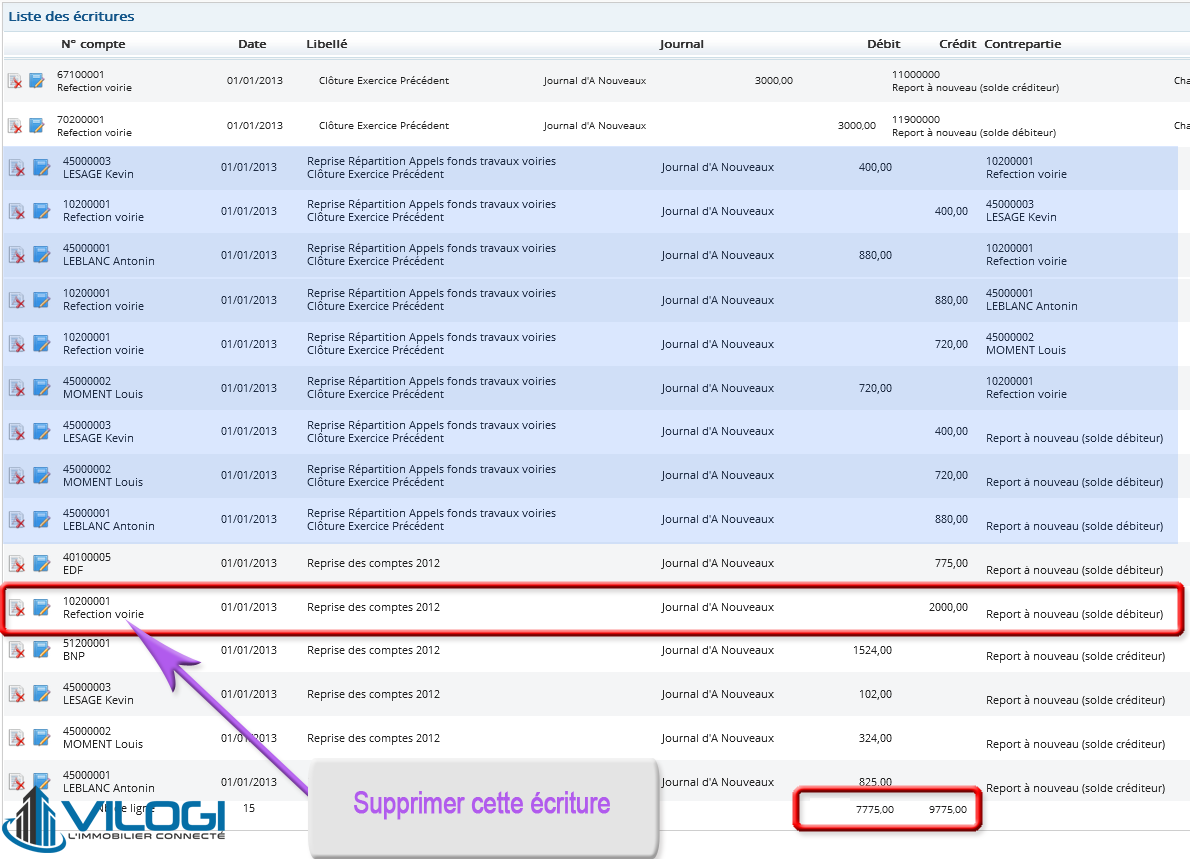The height and width of the screenshot is (859, 1190).
Task: Edit the 51200001 BNP entry
Action: pos(42,650)
